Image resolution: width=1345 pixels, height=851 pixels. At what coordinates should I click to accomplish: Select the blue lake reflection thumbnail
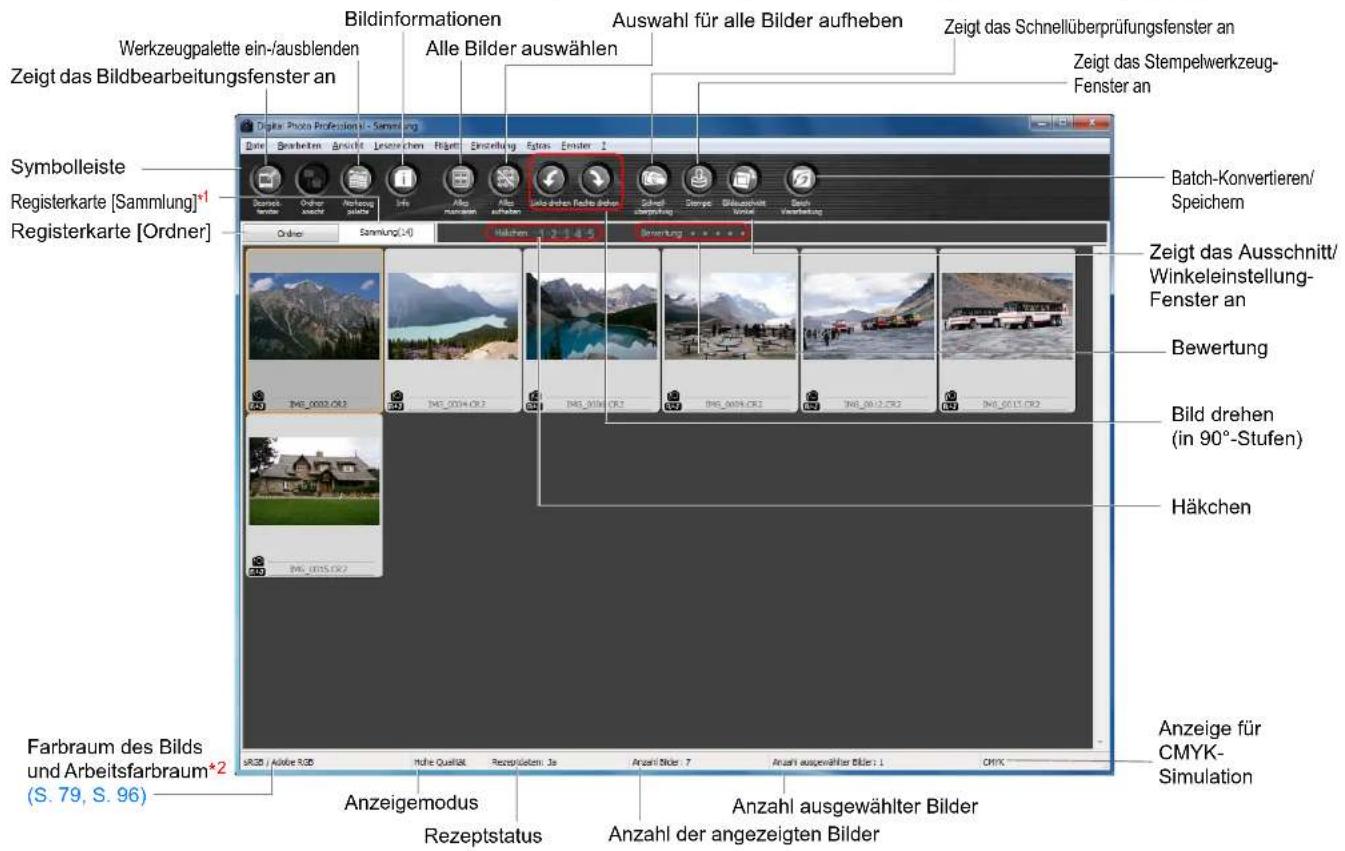pos(591,331)
